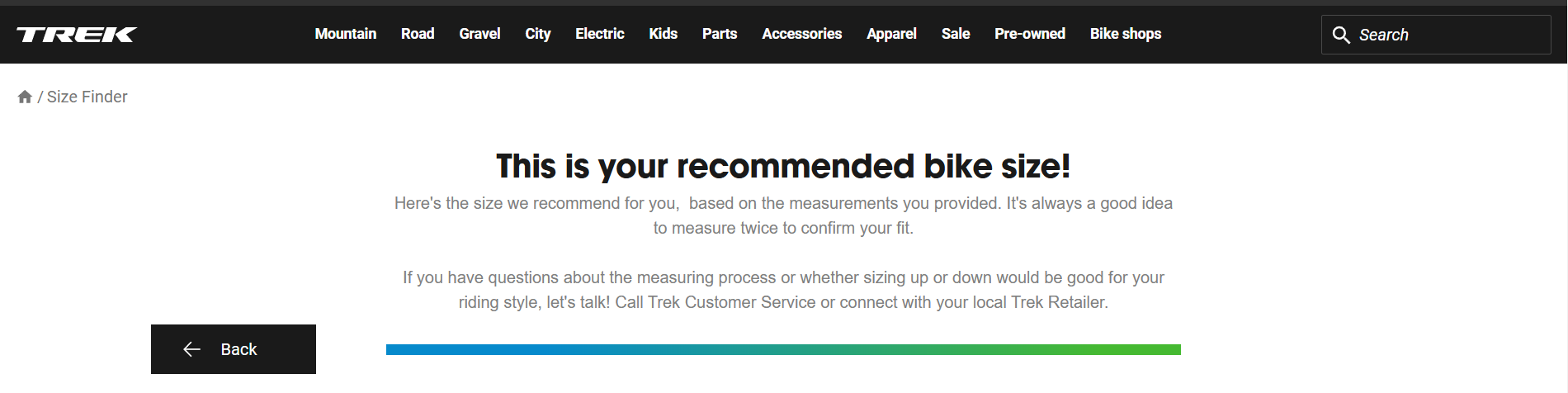Click the search magnifier icon

1341,35
